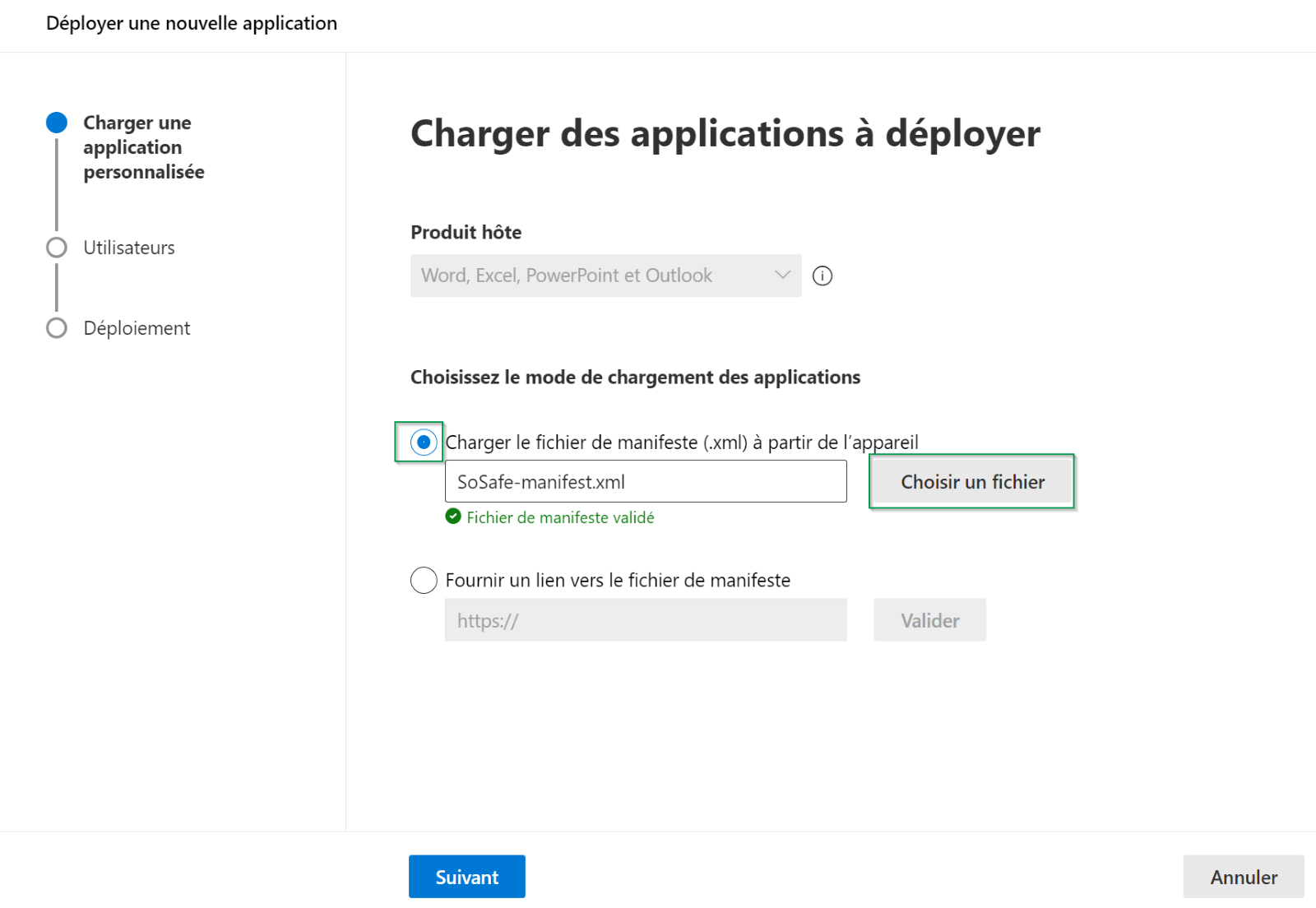
Task: Click the filled blue step circle indicator
Action: tap(57, 123)
